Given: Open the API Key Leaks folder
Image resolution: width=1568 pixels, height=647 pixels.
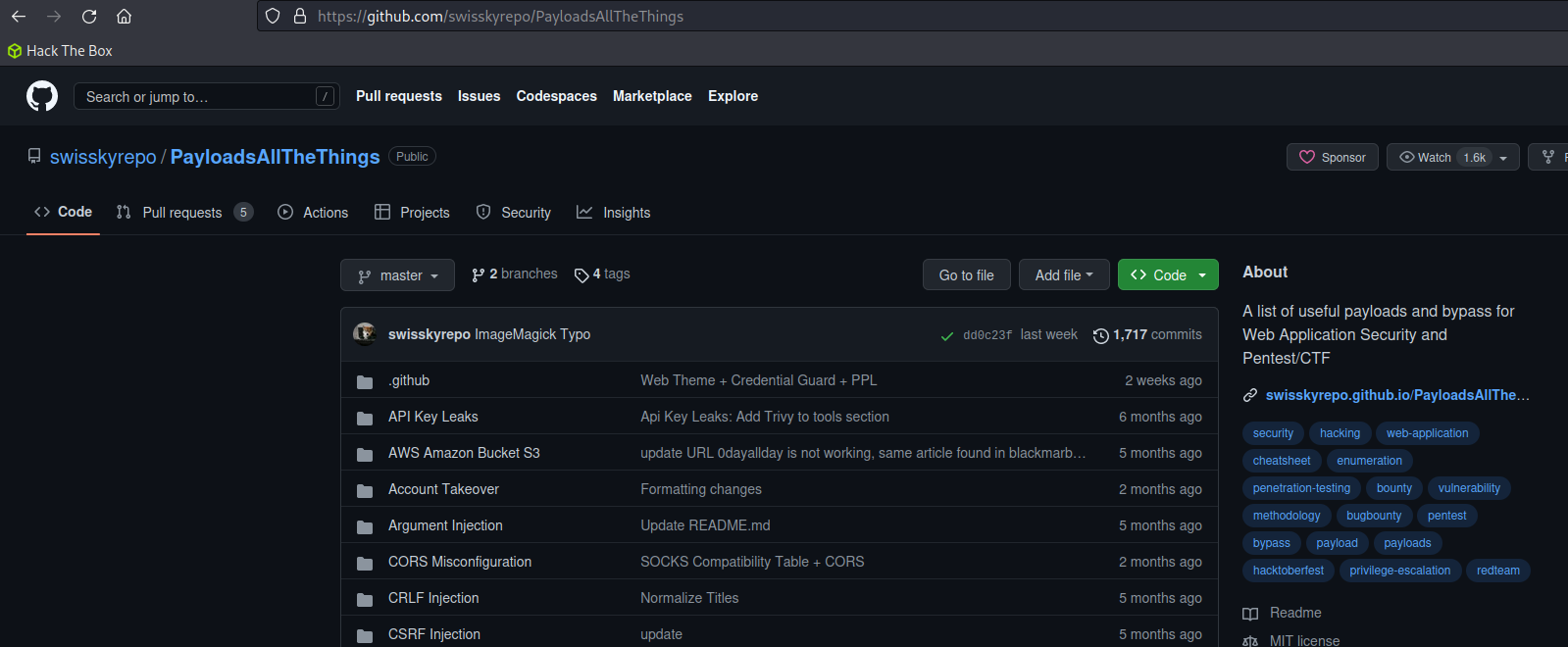Looking at the screenshot, I should (x=433, y=417).
